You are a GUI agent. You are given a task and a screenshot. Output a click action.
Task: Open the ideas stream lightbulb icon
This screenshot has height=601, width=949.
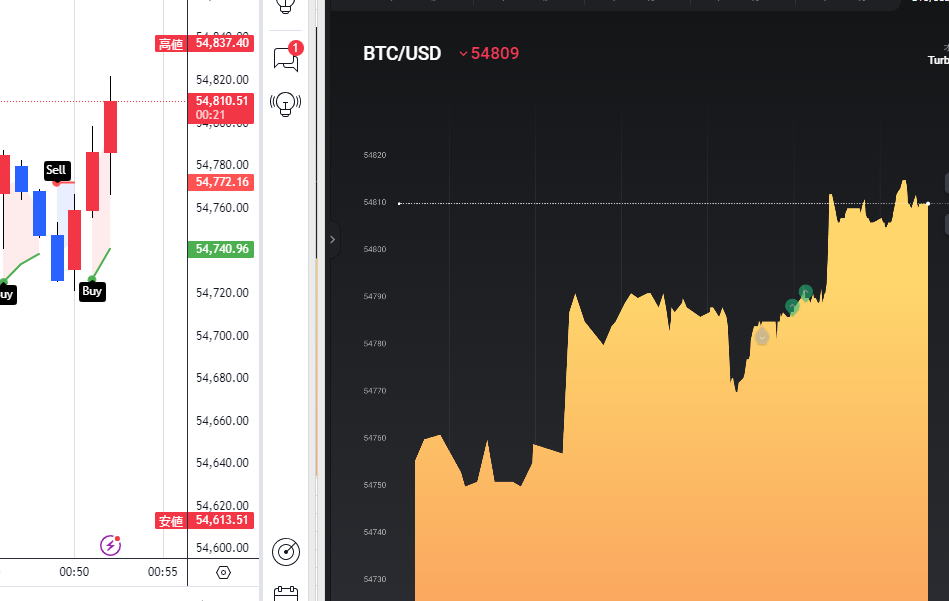(286, 104)
